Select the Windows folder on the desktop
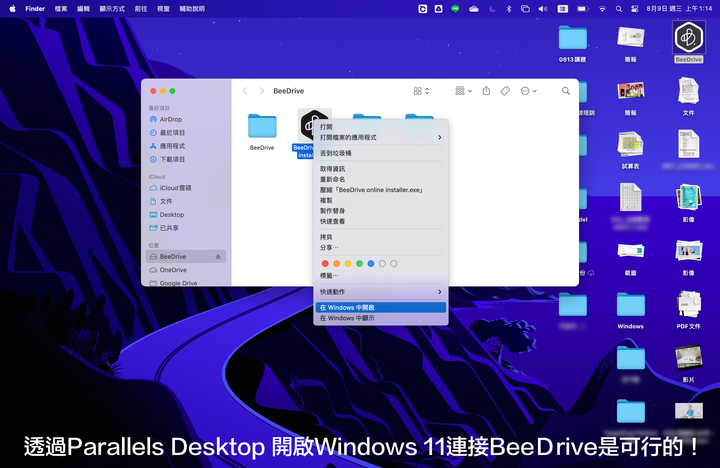 tap(630, 310)
